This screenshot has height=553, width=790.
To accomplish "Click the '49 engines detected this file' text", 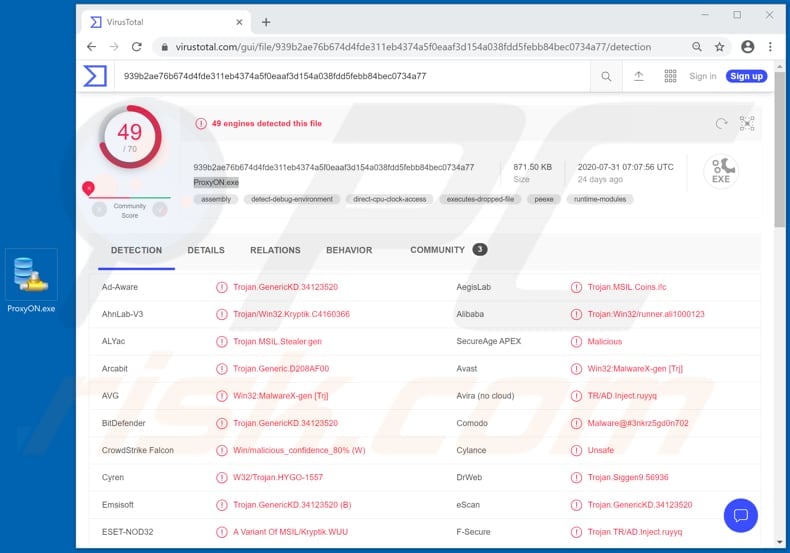I will coord(267,123).
